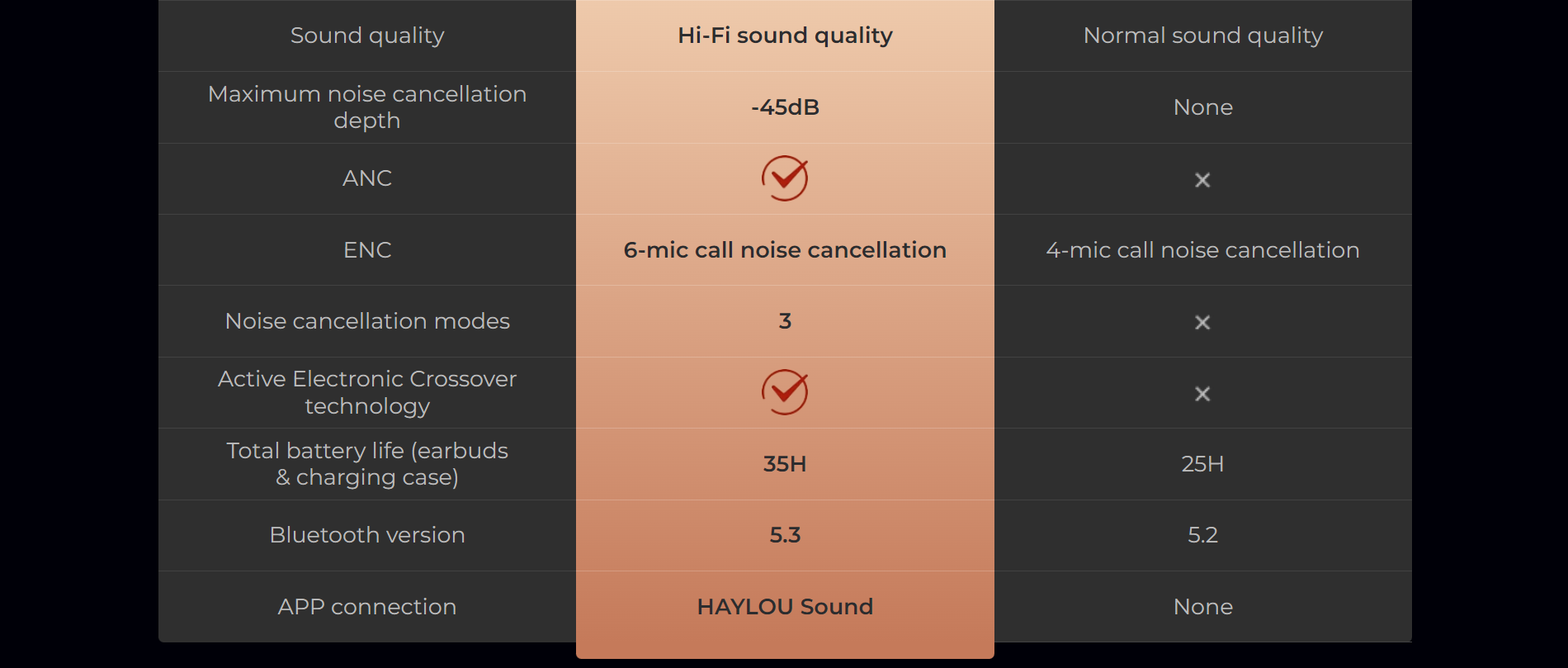Viewport: 1568px width, 668px height.
Task: Click the Maximum noise cancellation depth label
Action: [x=367, y=107]
